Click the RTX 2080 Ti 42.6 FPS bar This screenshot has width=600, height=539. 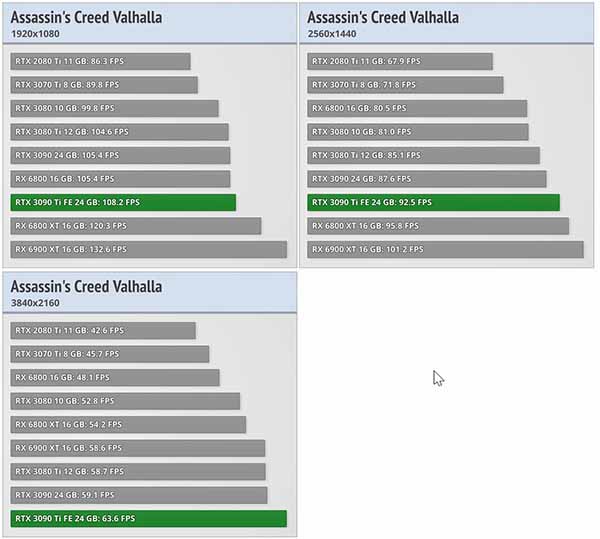coord(103,331)
